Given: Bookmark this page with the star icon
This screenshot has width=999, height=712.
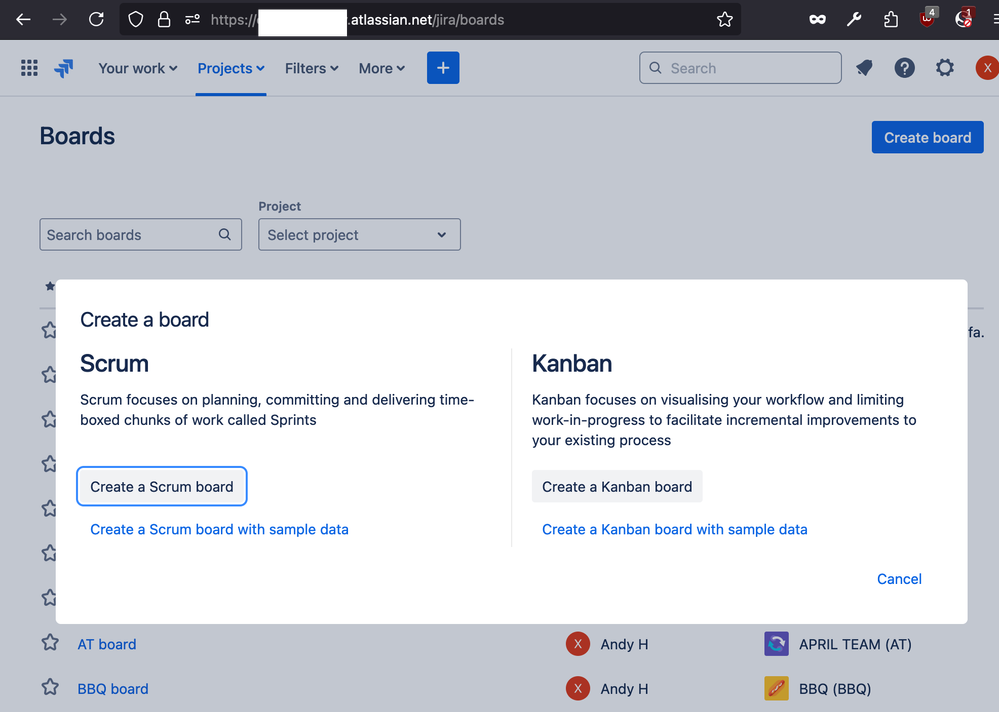Looking at the screenshot, I should tap(724, 20).
